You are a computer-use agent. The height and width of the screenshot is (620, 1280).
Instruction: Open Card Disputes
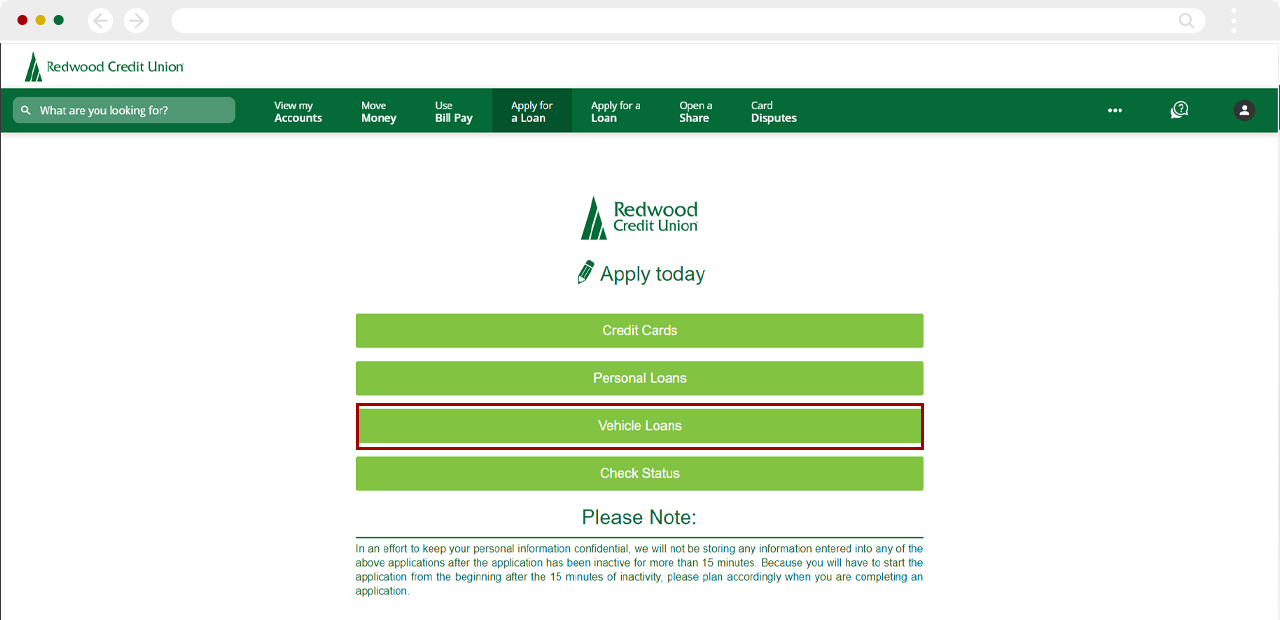coord(773,110)
